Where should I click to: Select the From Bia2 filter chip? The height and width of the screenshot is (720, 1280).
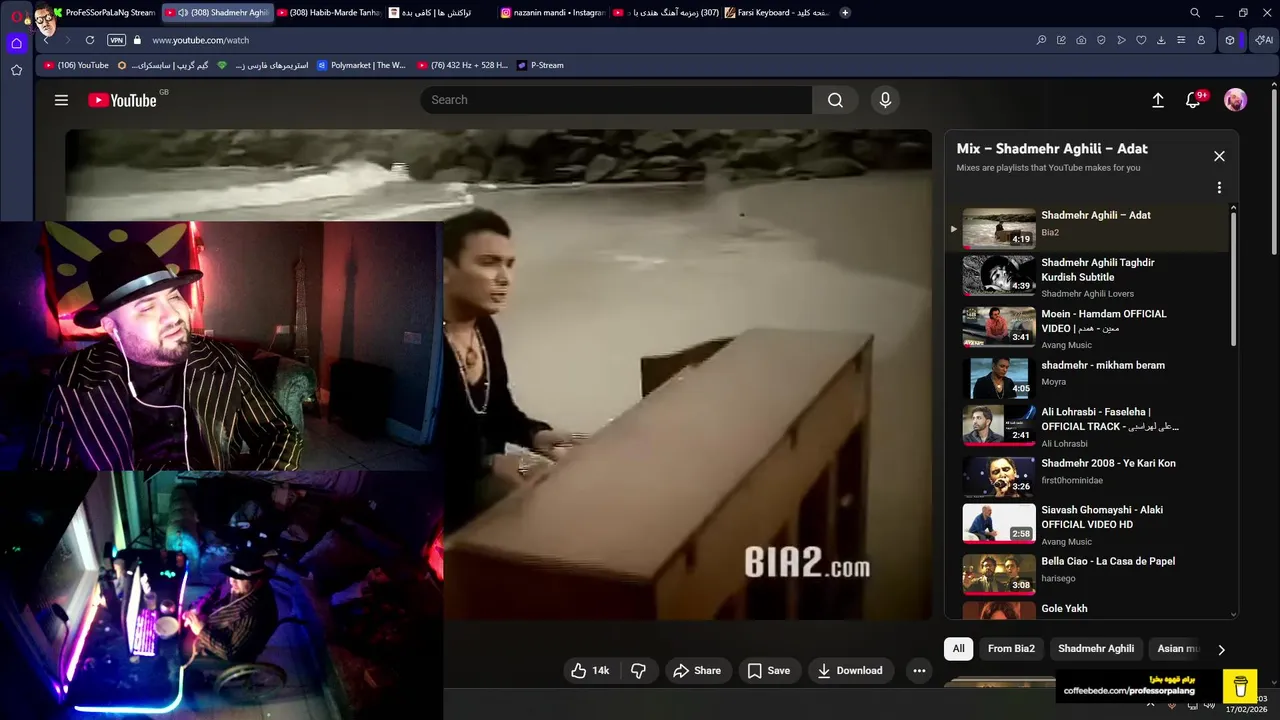point(1011,649)
